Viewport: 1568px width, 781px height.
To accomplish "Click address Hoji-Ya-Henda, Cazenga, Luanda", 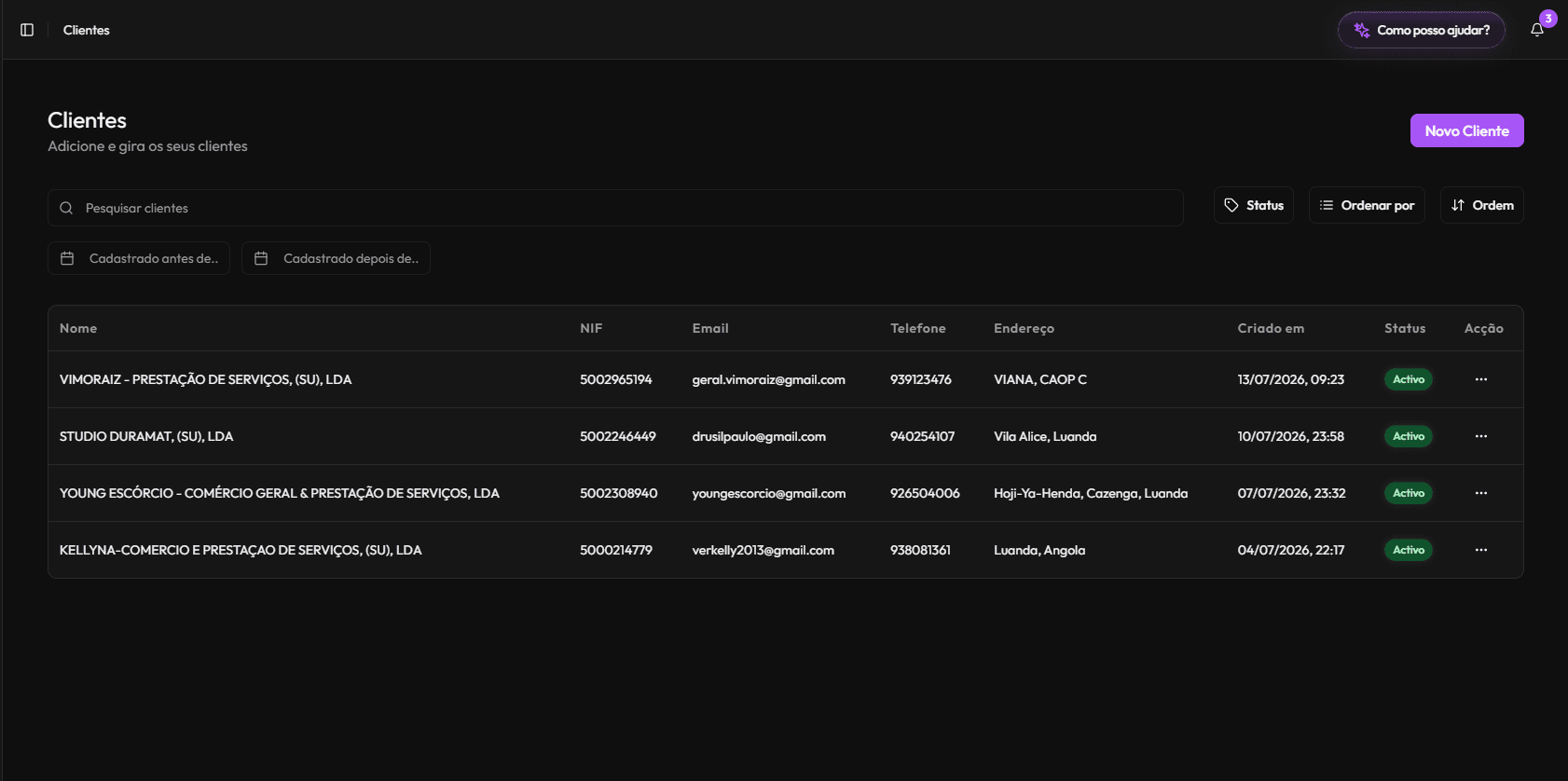I will coord(1091,493).
